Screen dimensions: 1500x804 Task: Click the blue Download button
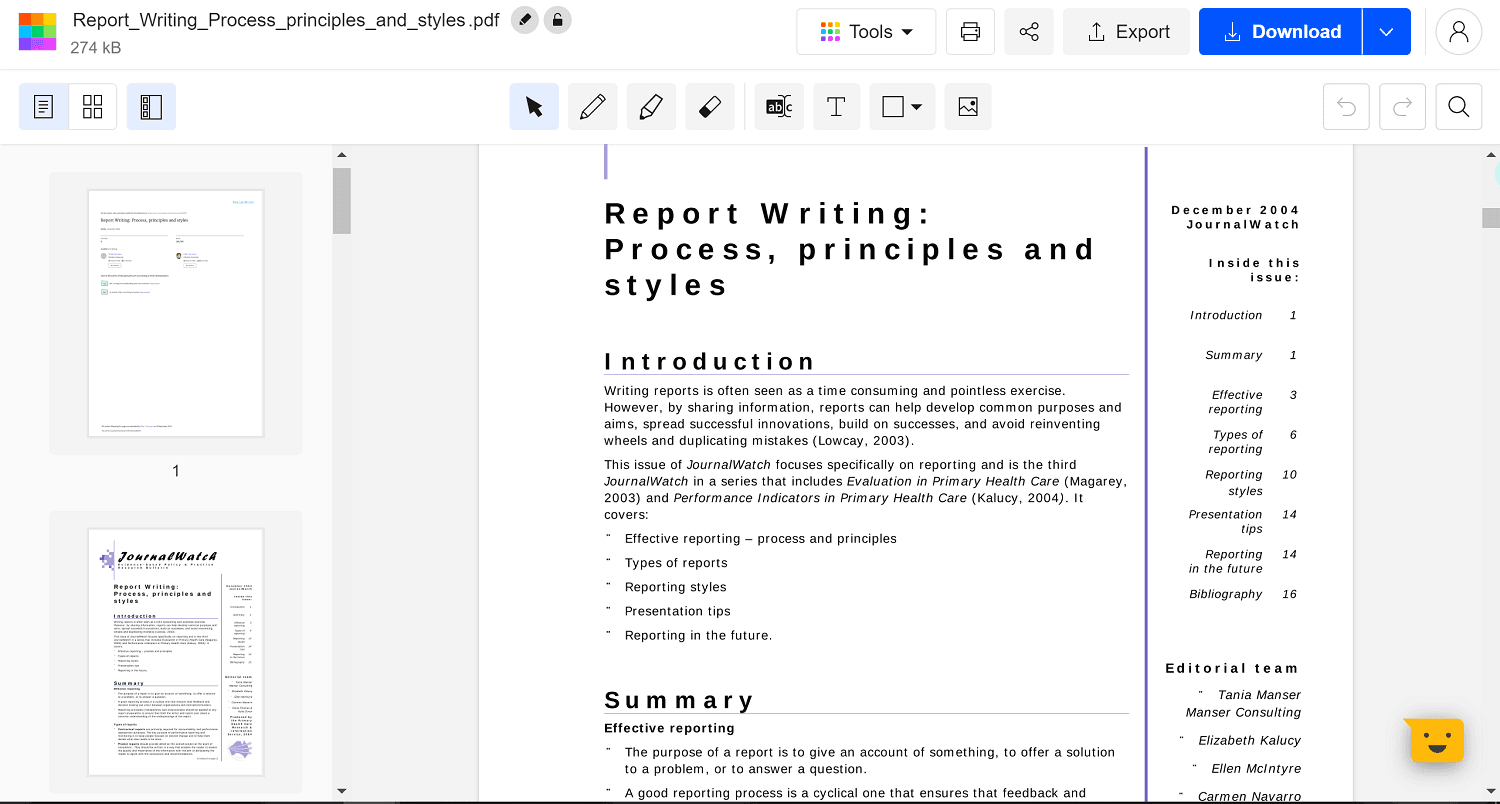[1281, 32]
